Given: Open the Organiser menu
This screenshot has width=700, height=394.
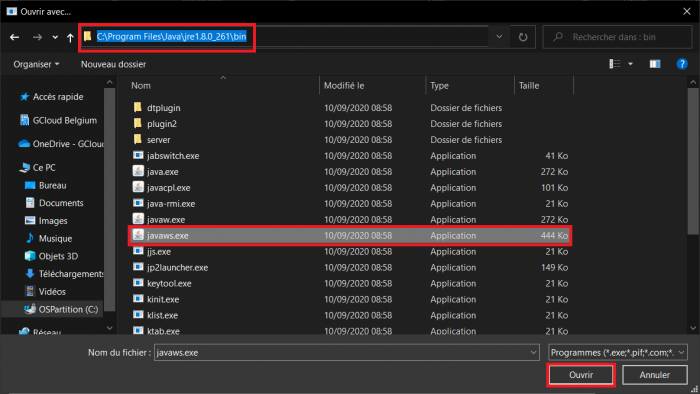Looking at the screenshot, I should [36, 64].
